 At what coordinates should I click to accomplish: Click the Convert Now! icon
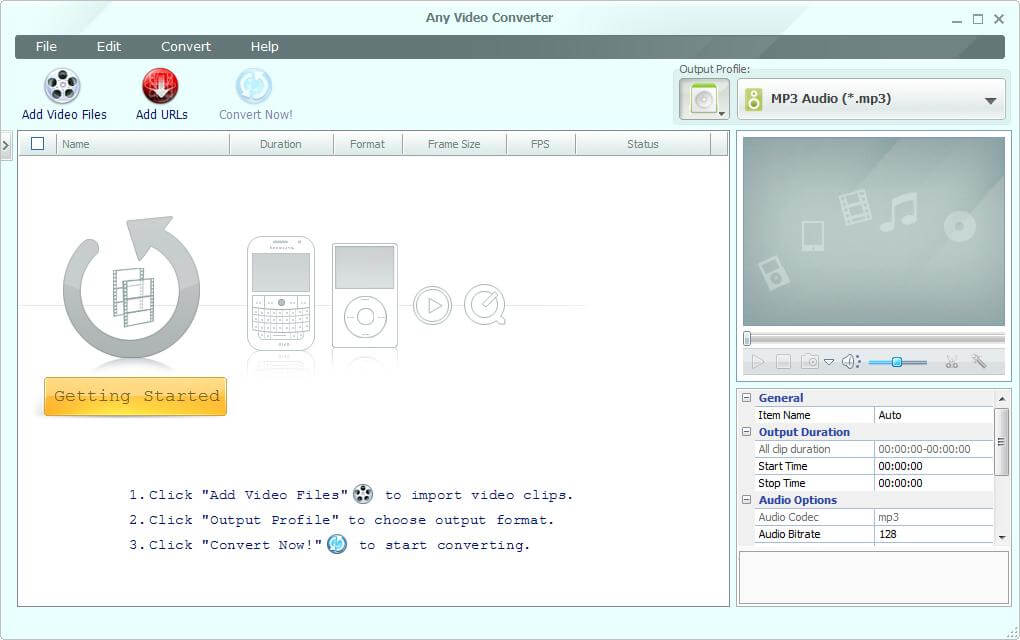(x=254, y=87)
